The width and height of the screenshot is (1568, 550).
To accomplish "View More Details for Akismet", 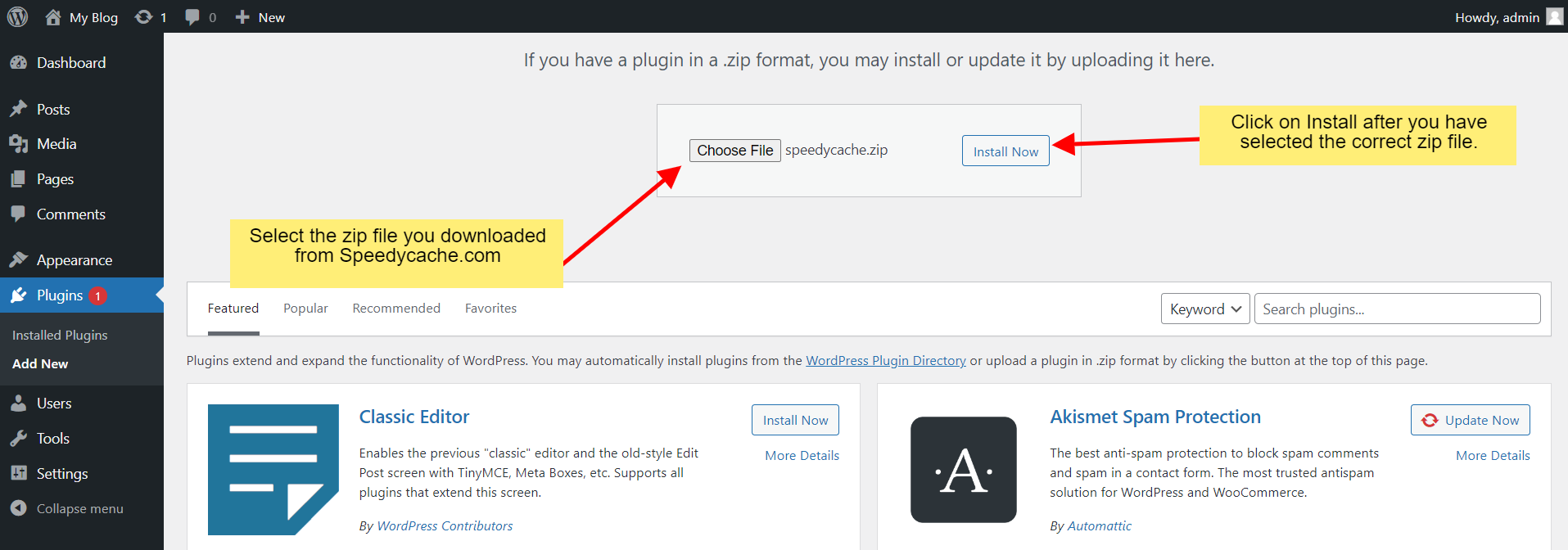I will point(1493,456).
